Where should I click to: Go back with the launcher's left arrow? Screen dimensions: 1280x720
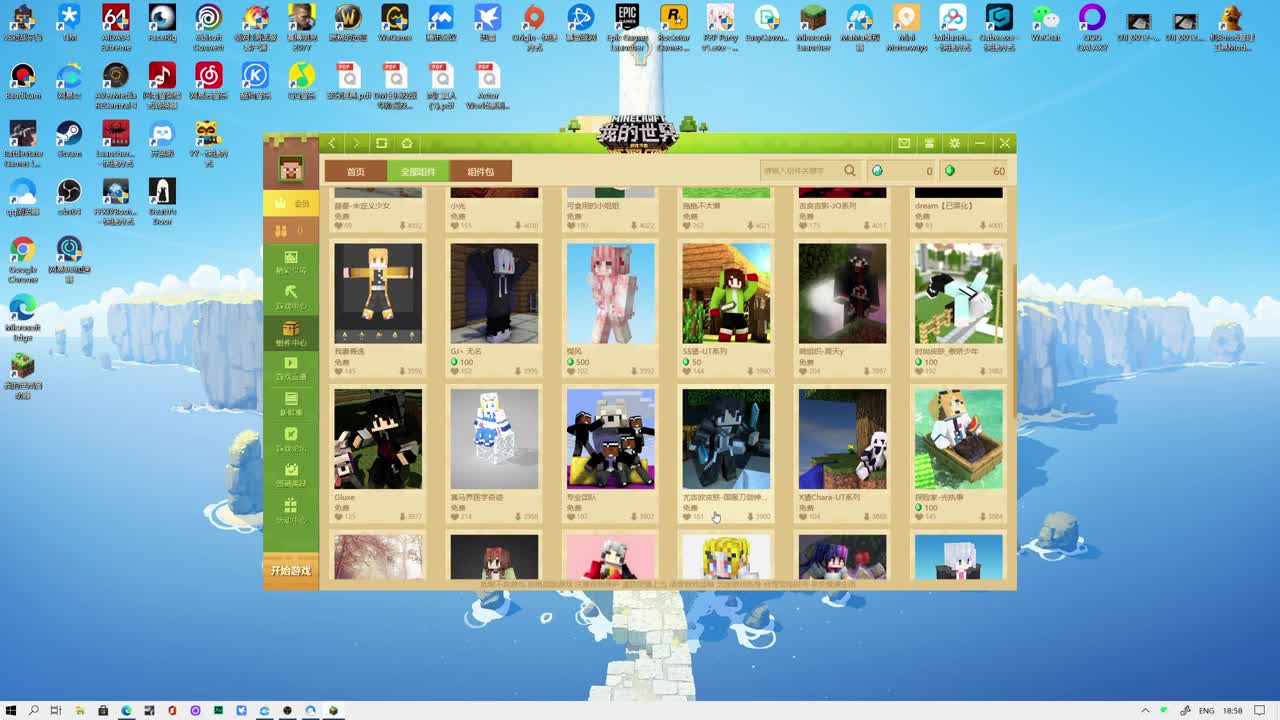click(332, 143)
